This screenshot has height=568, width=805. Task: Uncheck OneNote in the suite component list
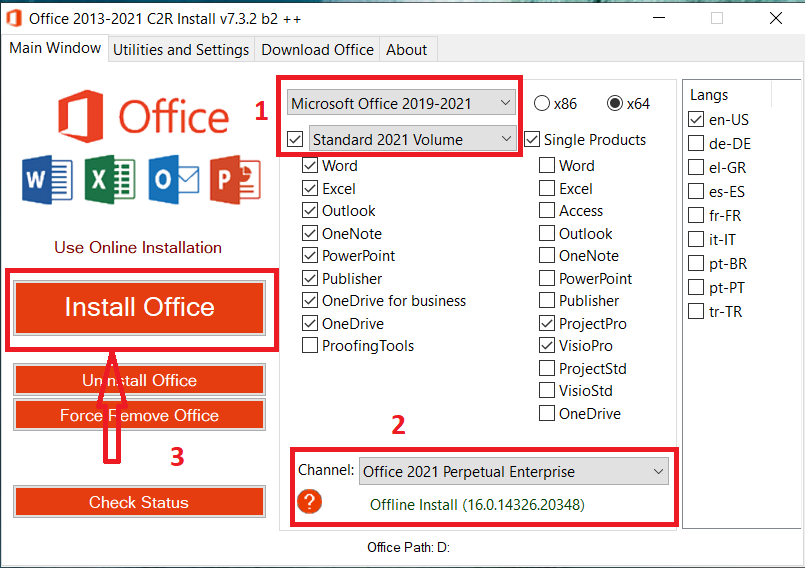(310, 234)
